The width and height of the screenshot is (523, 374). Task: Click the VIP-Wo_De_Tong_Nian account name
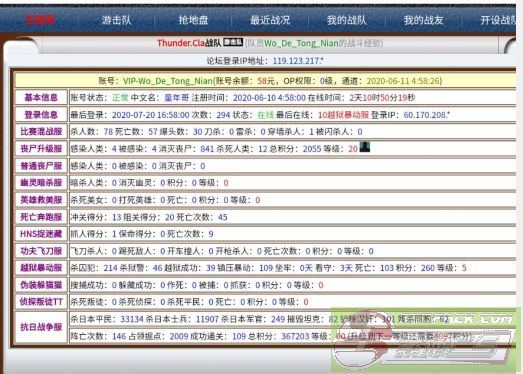168,81
